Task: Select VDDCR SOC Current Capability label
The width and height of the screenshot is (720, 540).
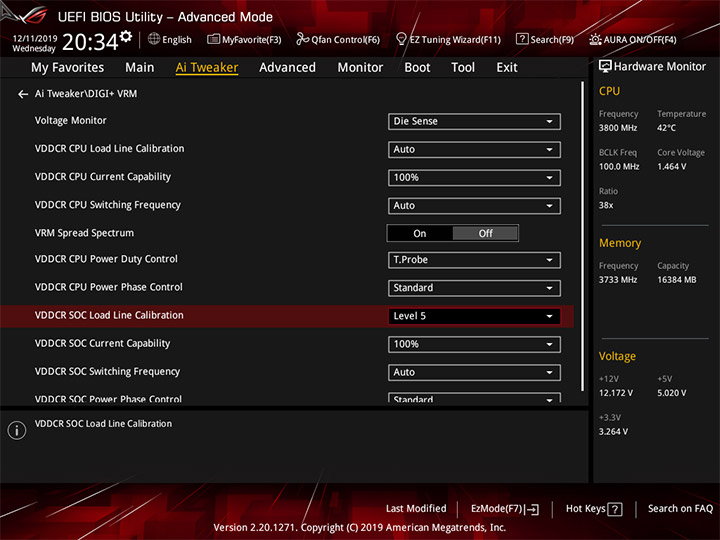Action: 102,343
